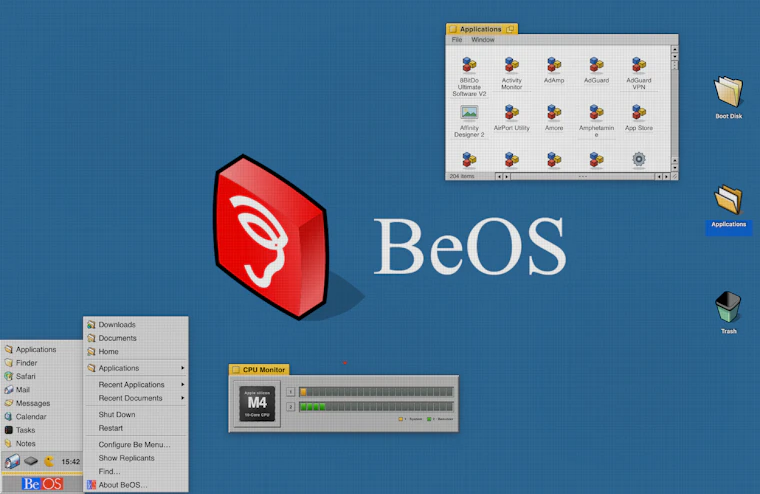Open About BeOS... entry

(136, 485)
